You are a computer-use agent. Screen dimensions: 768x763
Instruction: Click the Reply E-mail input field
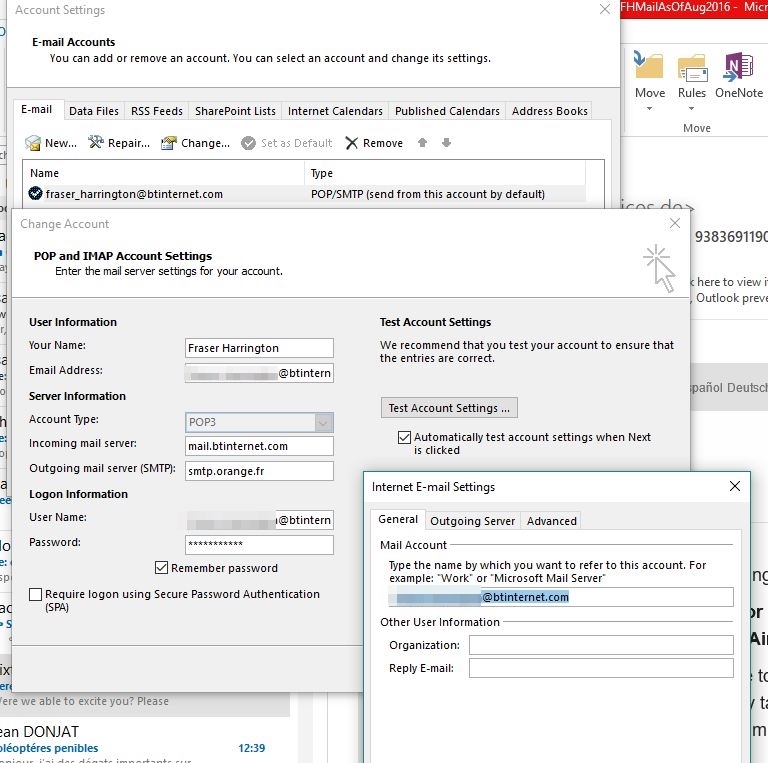point(601,668)
